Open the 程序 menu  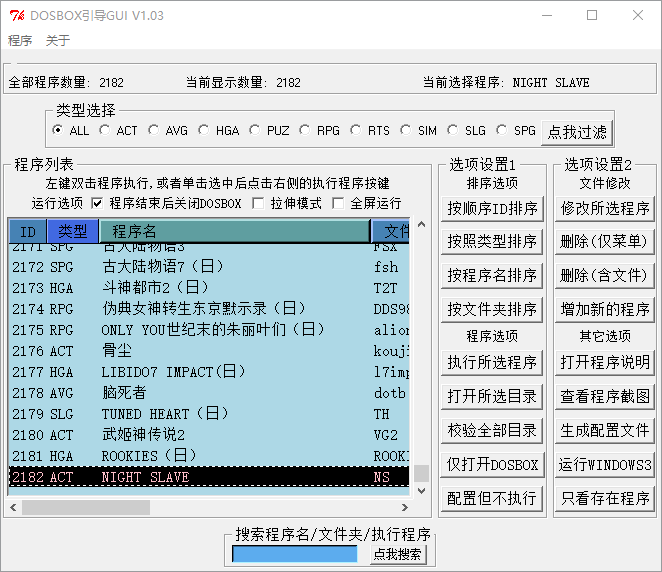(19, 41)
